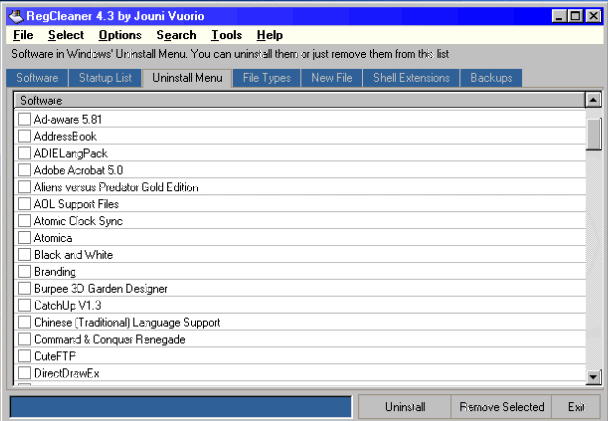Screen dimensions: 608x421
Task: Click the 'AOL Support Files' entry text
Action: tap(76, 204)
